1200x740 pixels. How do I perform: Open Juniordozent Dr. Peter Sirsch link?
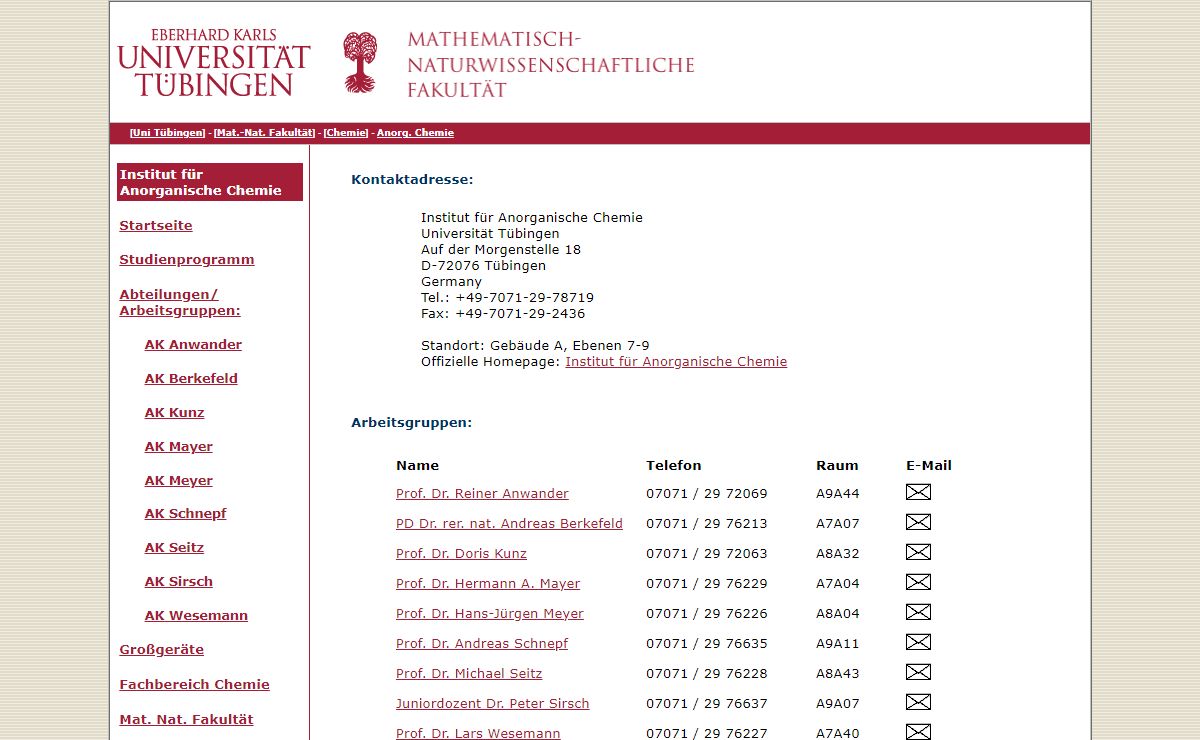point(493,704)
